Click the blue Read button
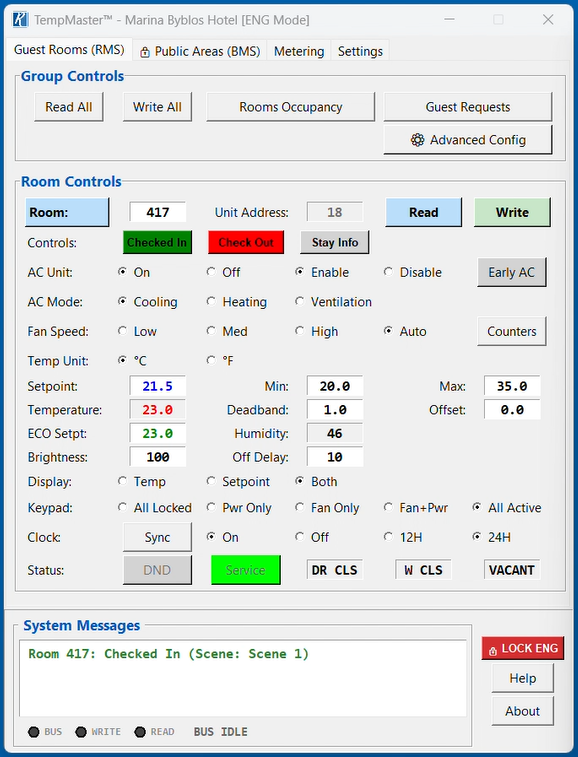Screen dimensions: 578x757 423,212
